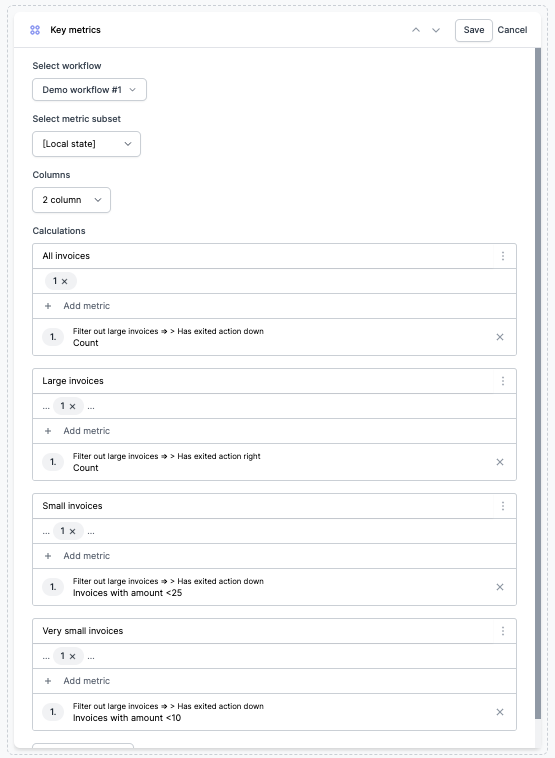This screenshot has height=758, width=555.
Task: Open three-dot menu for Small invoices
Action: 503,506
